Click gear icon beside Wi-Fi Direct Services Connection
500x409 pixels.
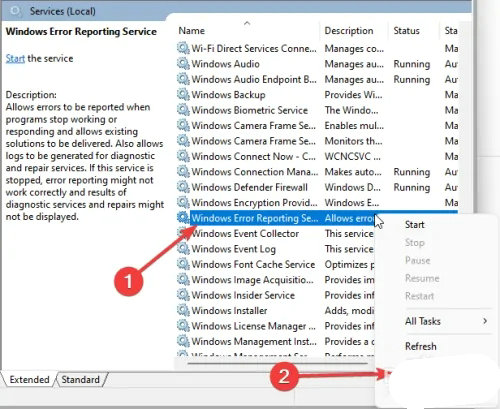coord(183,48)
